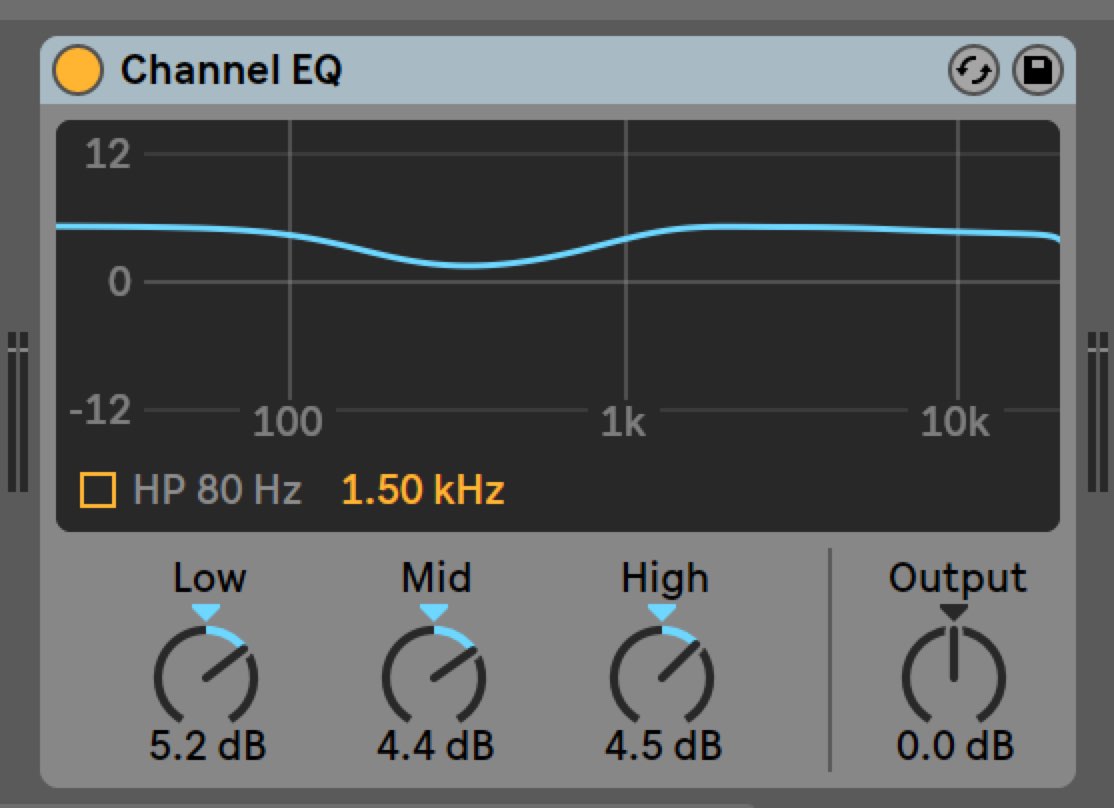
Task: Click the Channel EQ title text
Action: (x=232, y=70)
